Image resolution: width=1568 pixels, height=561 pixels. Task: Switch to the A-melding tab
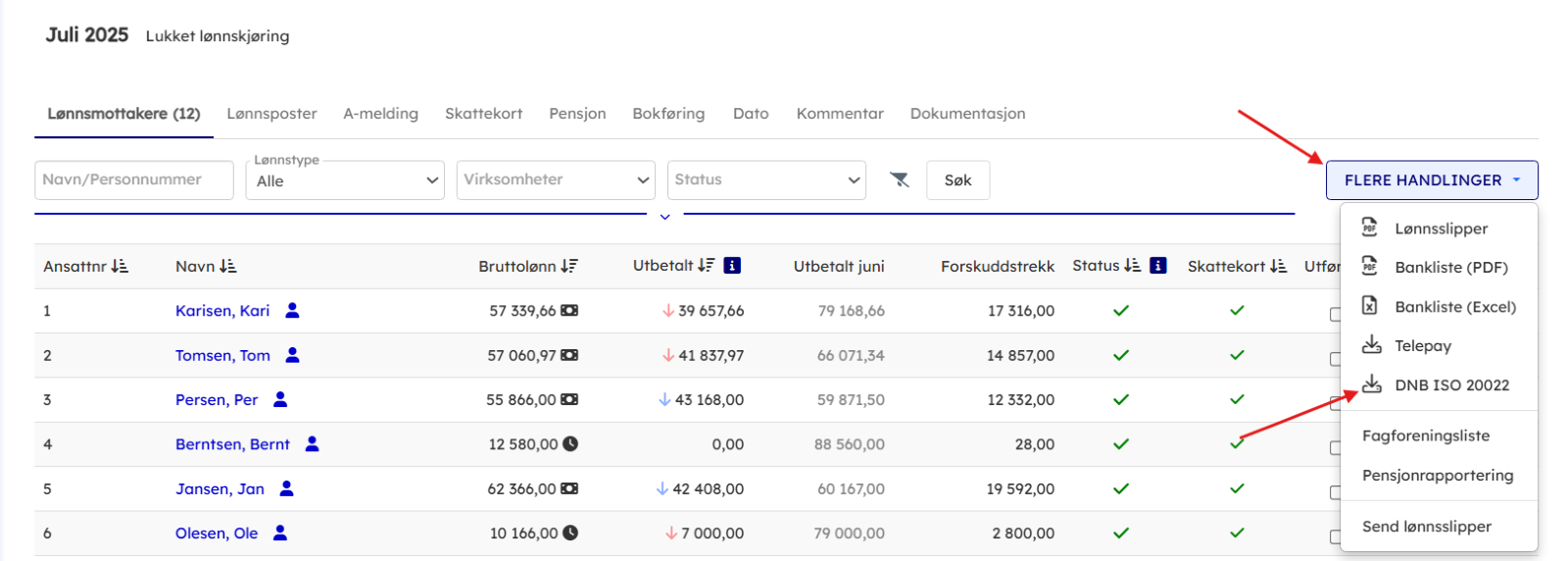tap(380, 114)
